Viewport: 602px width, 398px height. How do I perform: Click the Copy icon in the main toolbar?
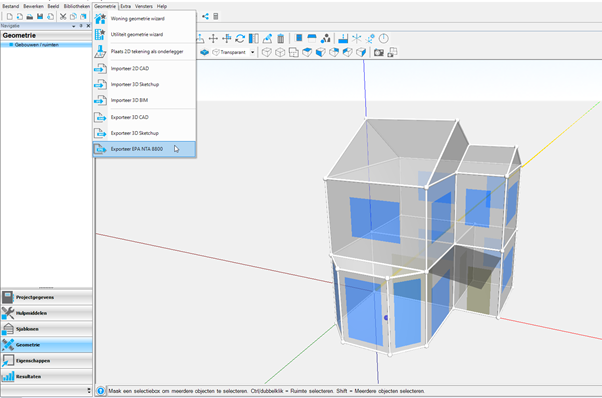coord(73,17)
